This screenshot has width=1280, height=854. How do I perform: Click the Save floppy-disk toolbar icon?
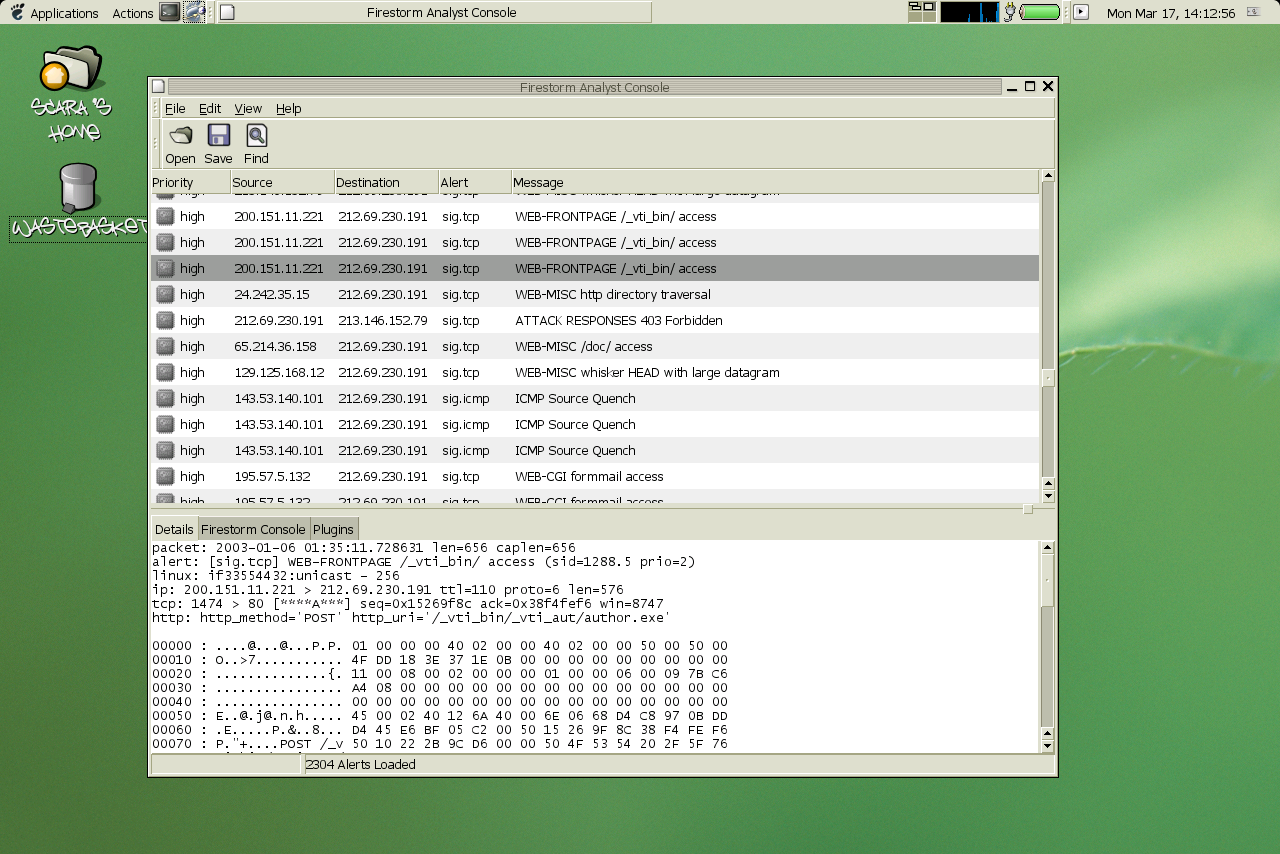click(x=218, y=135)
